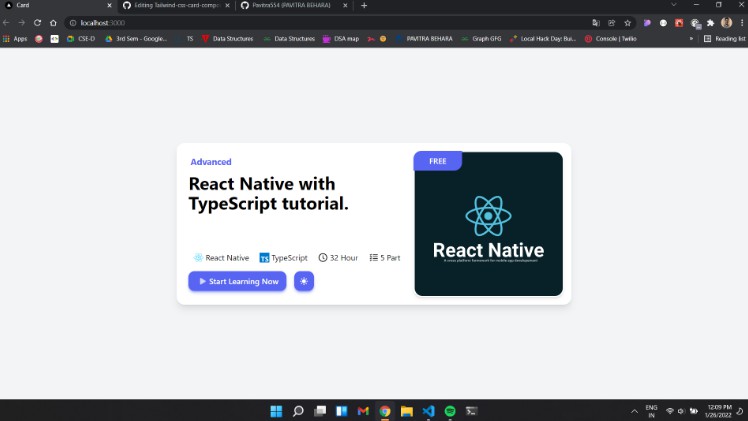Open the 3rd Sem - Google bookmark
The height and width of the screenshot is (421, 748).
[136, 39]
